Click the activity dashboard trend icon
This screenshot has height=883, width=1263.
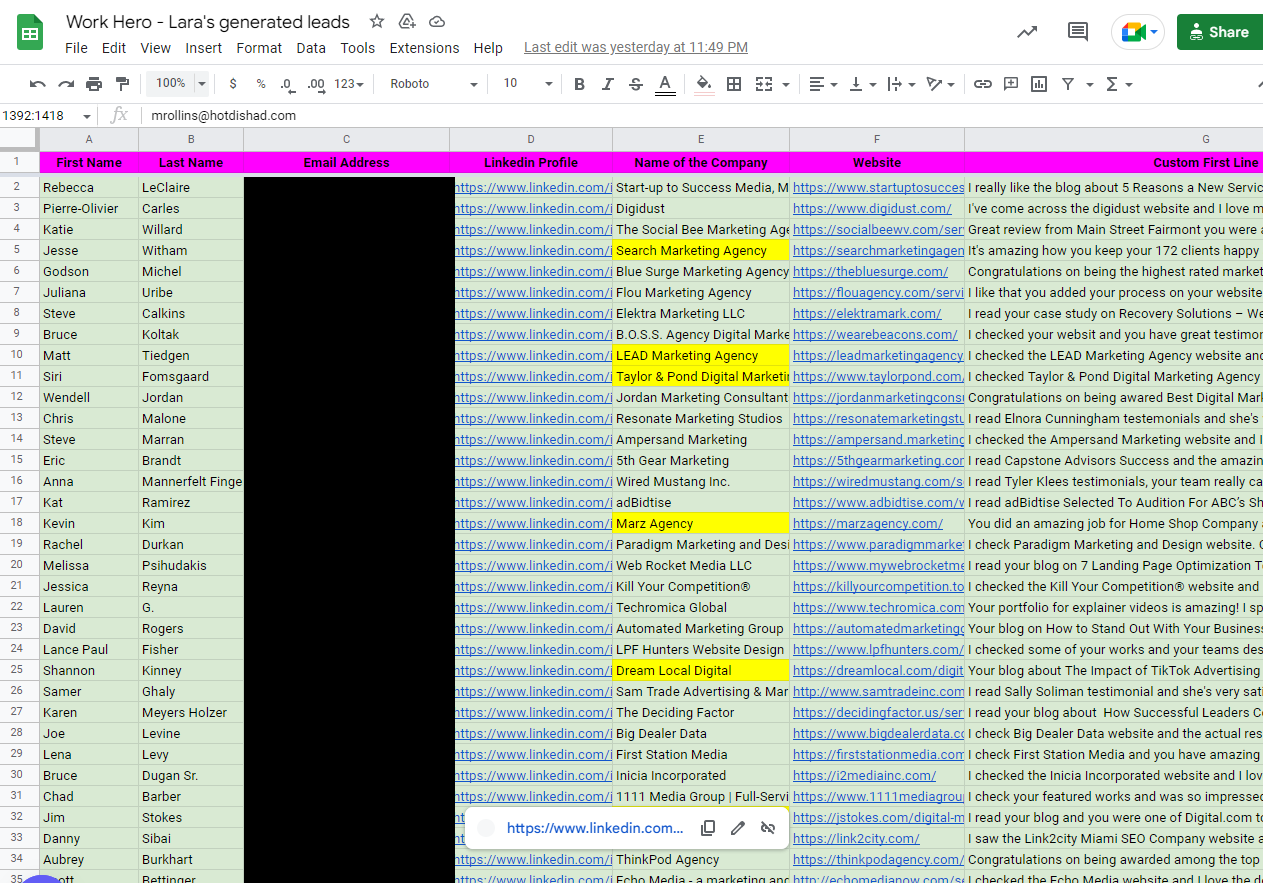click(x=1027, y=32)
